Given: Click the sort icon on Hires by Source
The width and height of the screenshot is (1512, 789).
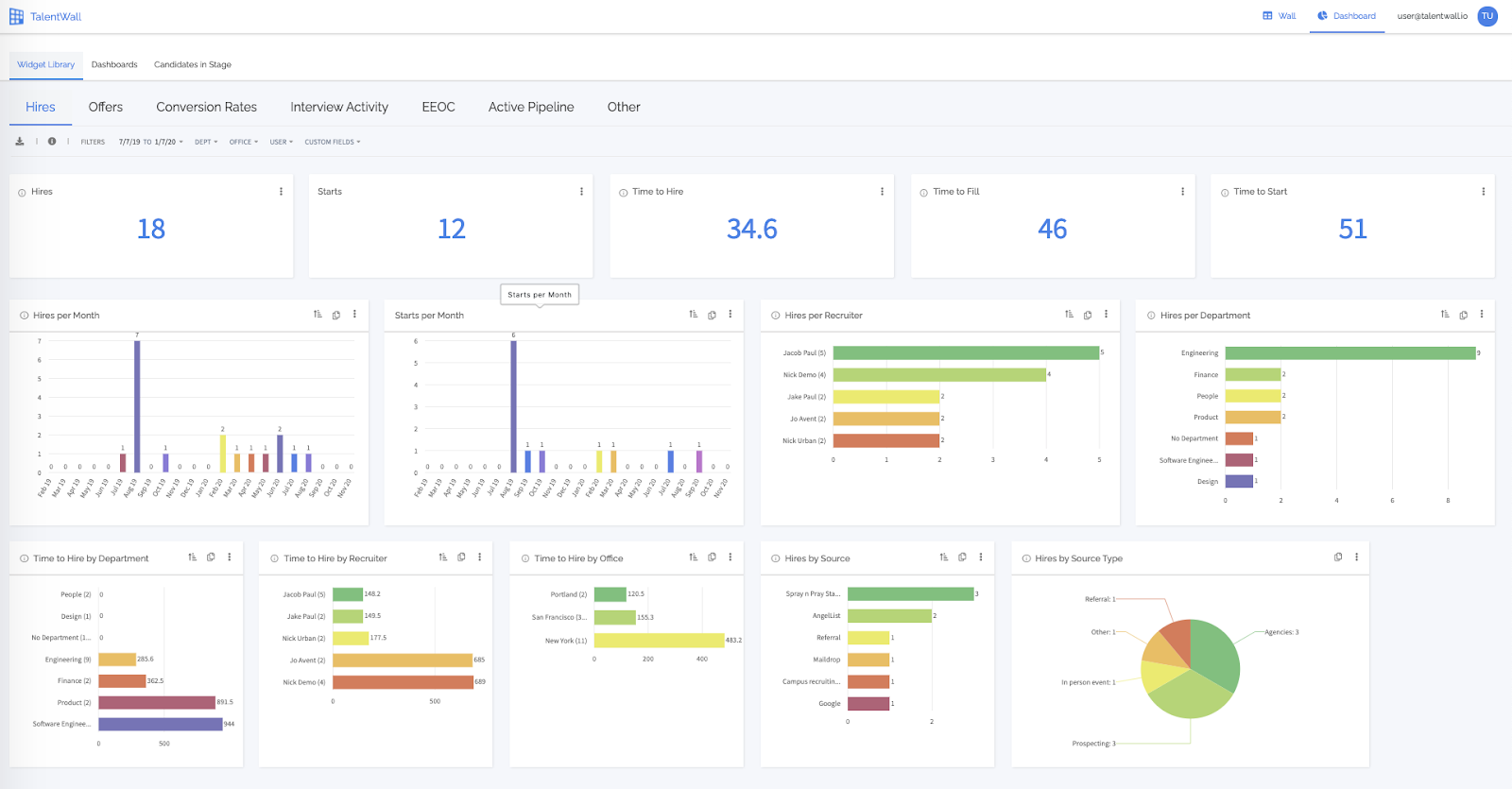Looking at the screenshot, I should pyautogui.click(x=944, y=557).
